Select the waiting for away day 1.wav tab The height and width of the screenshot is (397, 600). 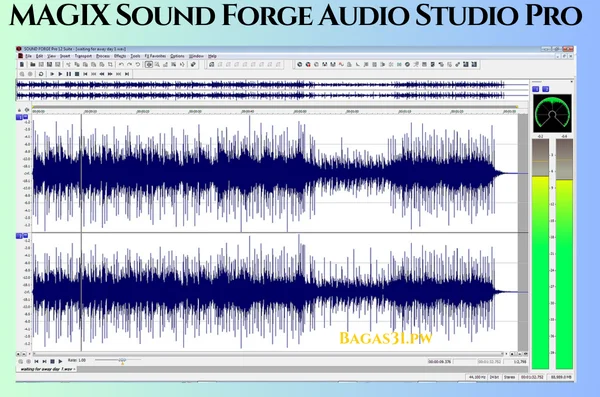(46, 369)
